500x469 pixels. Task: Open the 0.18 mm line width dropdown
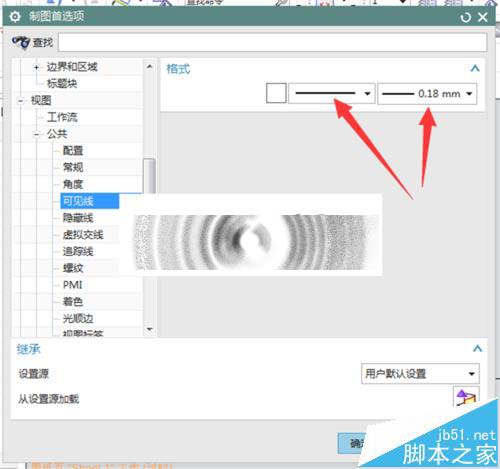pos(427,94)
